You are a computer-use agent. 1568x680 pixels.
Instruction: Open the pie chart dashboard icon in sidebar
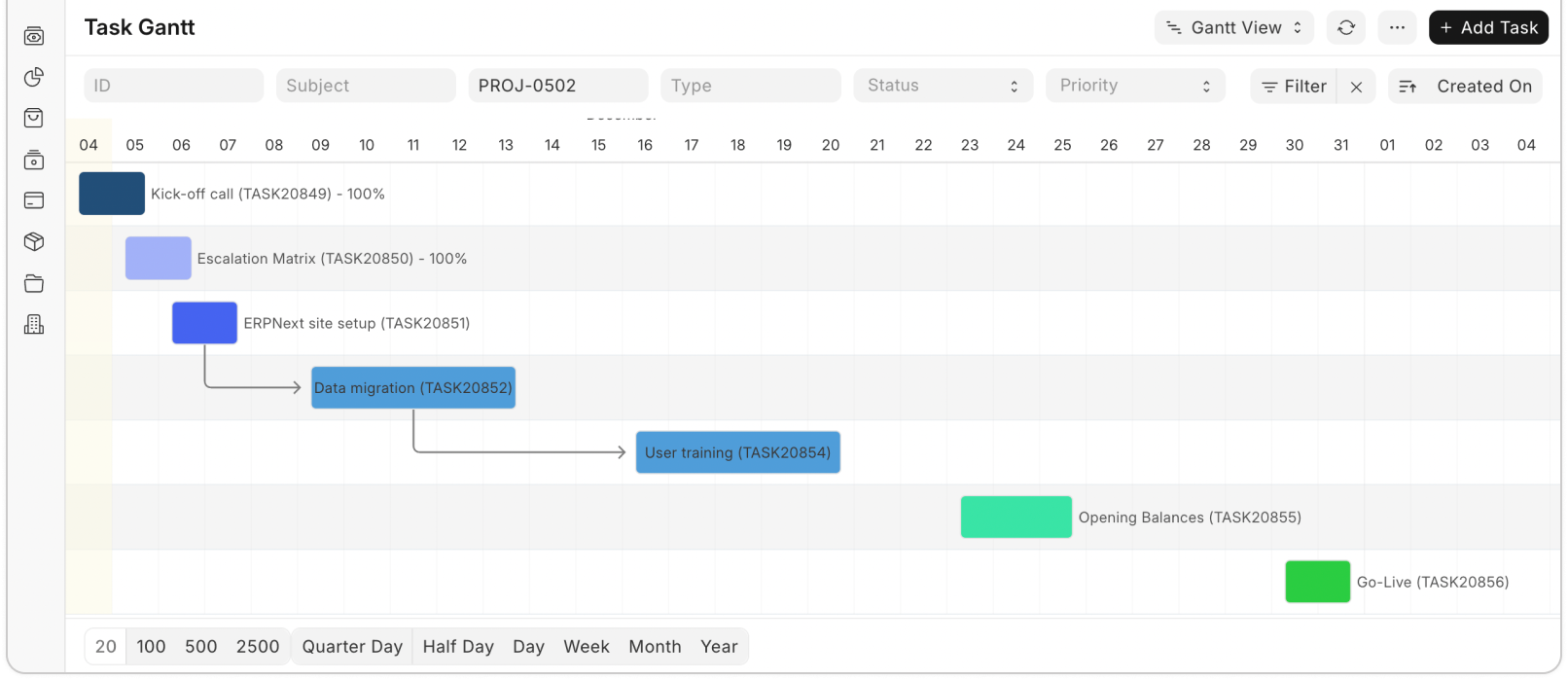click(x=33, y=77)
